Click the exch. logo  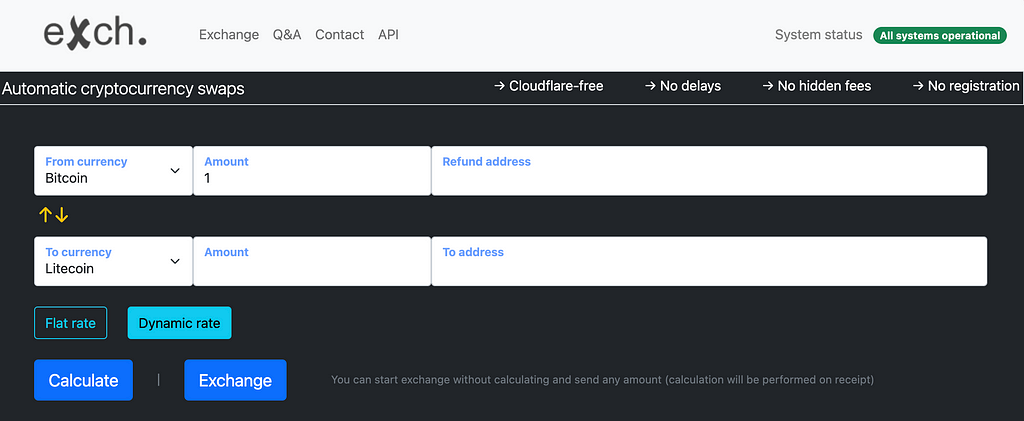pos(95,33)
